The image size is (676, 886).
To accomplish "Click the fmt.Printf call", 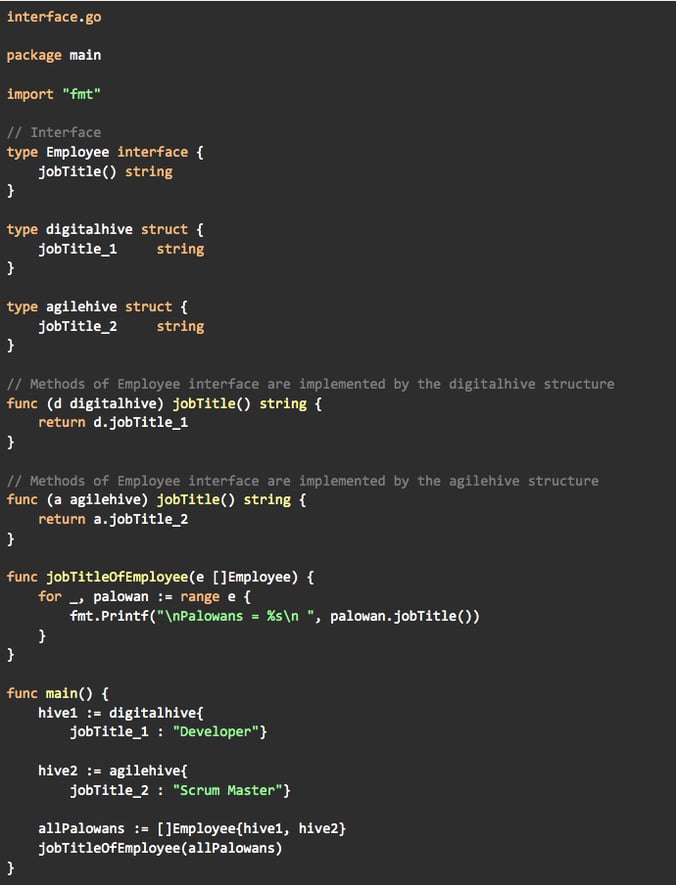I will [105, 616].
